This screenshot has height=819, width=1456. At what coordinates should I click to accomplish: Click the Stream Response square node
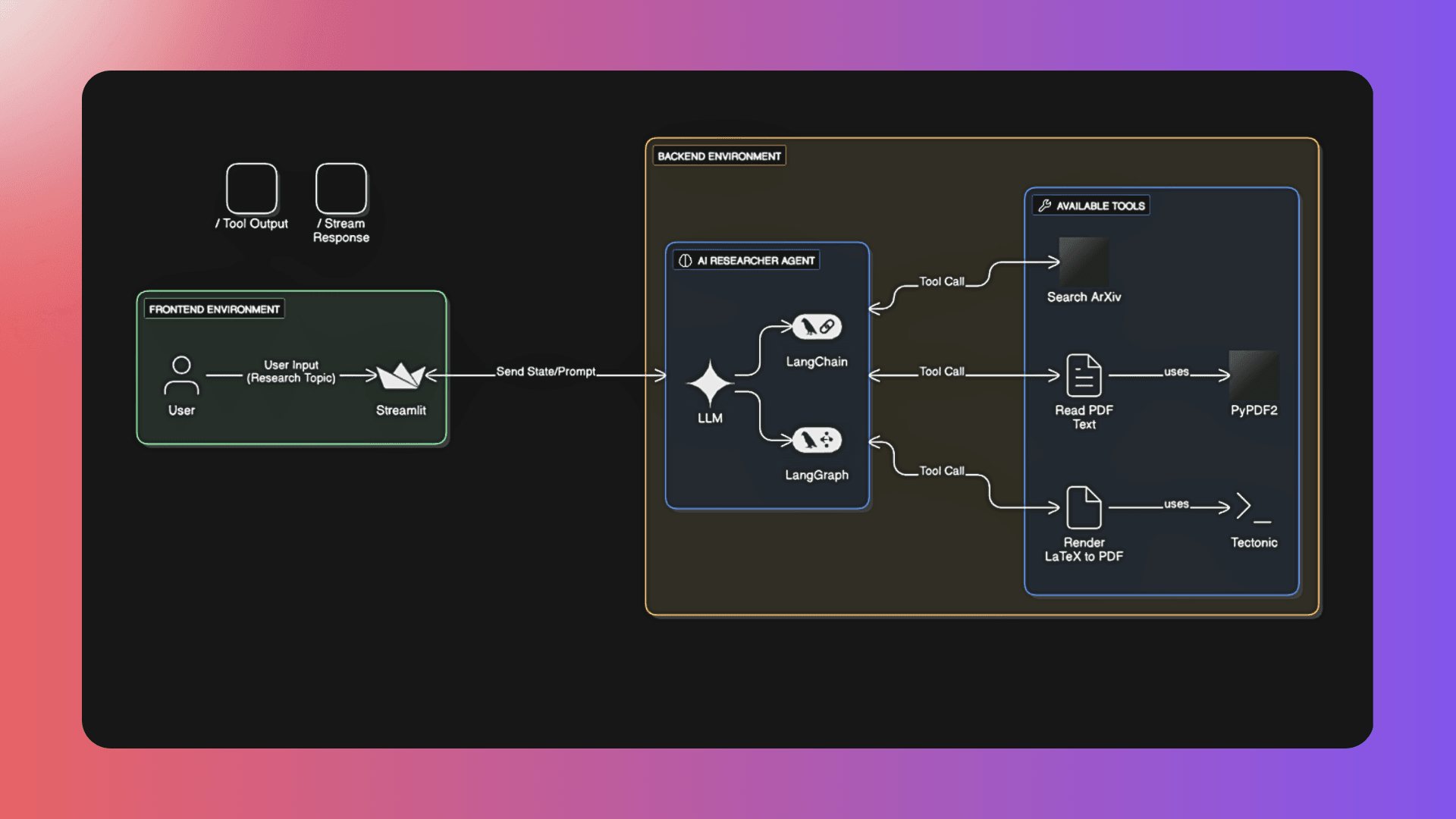pyautogui.click(x=340, y=190)
